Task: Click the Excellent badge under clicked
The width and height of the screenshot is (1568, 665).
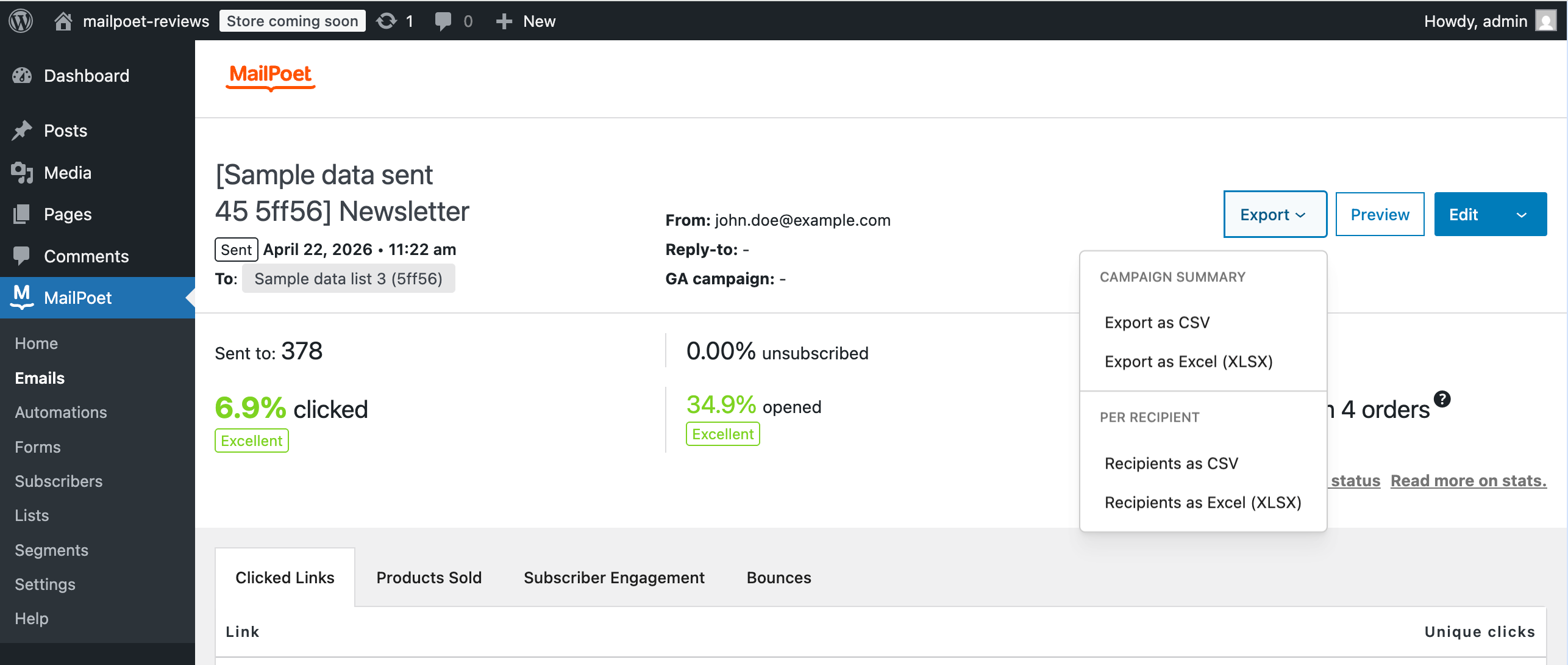Action: tap(252, 441)
